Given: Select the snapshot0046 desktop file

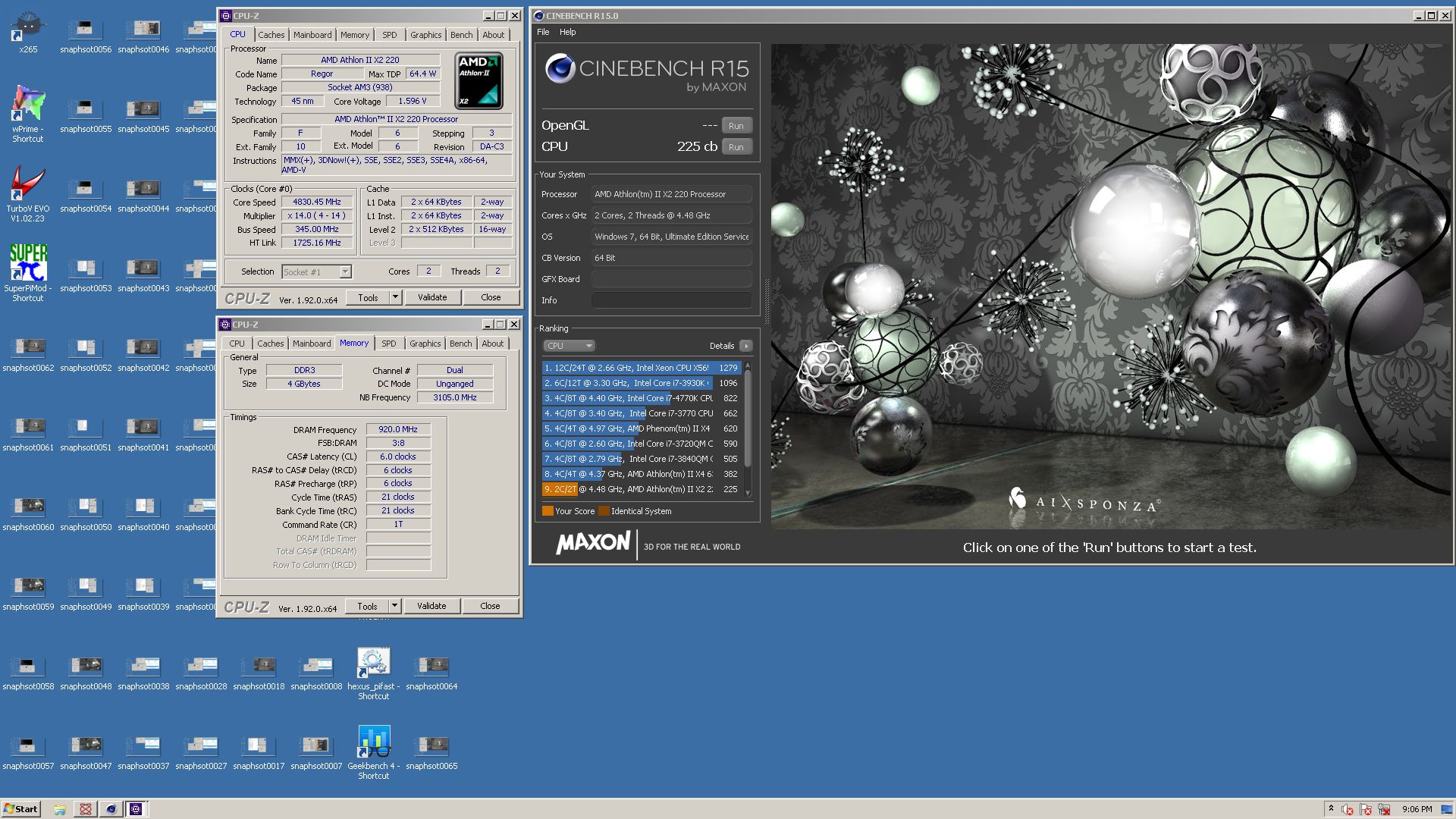Looking at the screenshot, I should pyautogui.click(x=143, y=36).
